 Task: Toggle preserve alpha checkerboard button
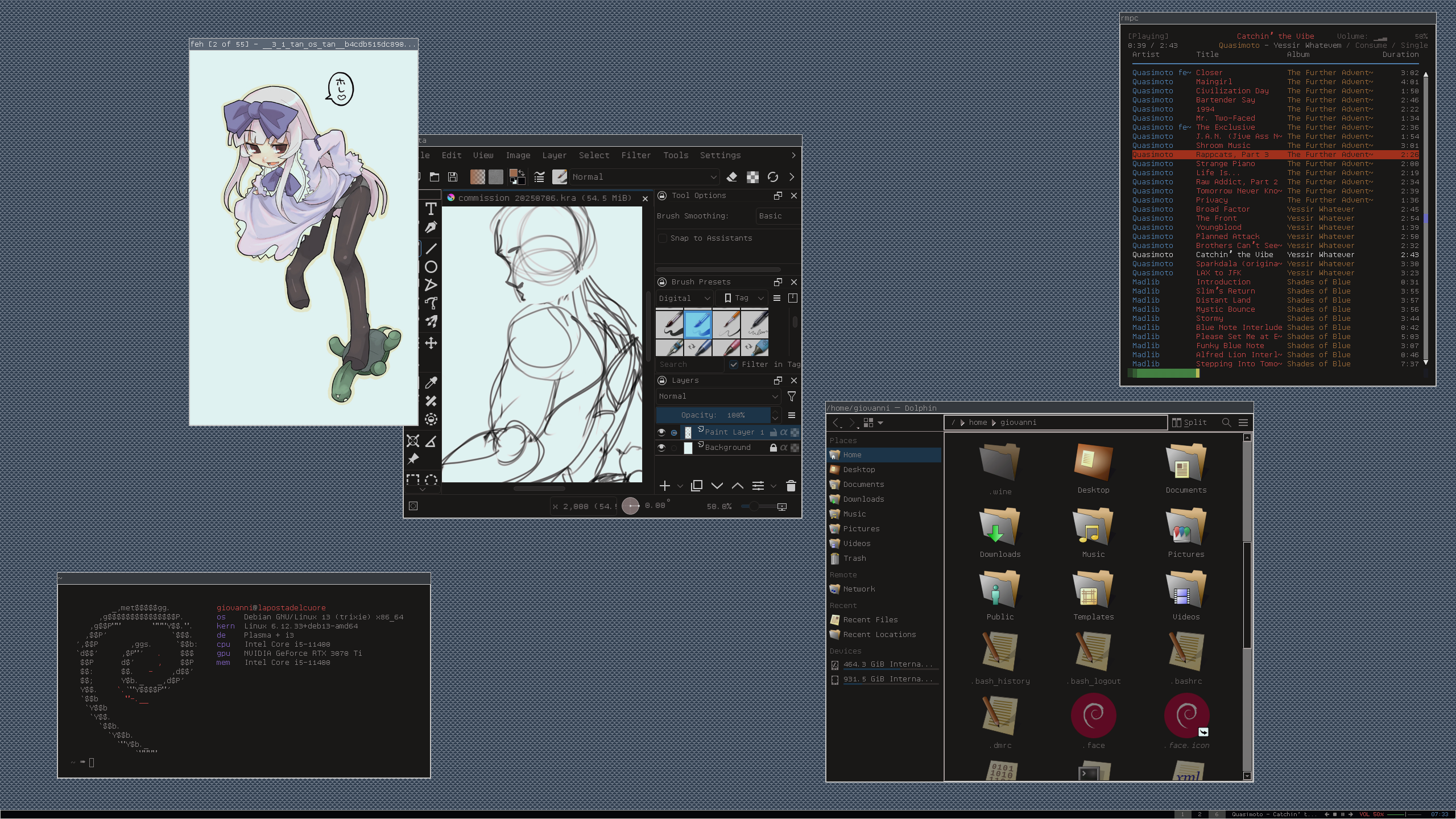(x=752, y=177)
